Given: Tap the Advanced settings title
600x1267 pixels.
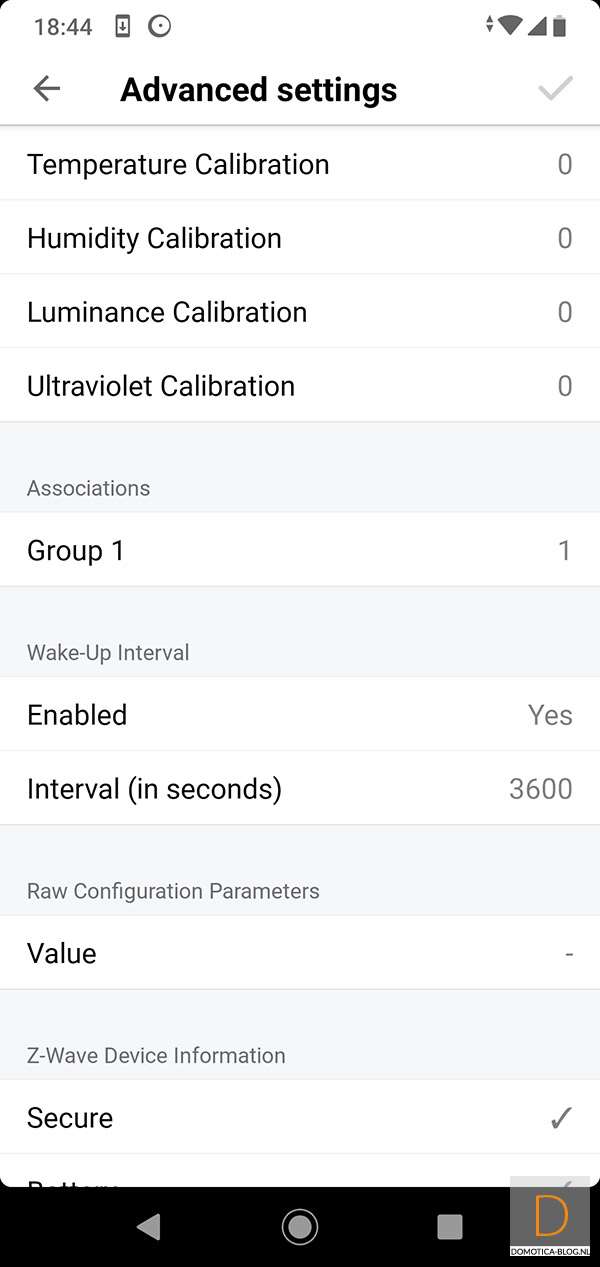Looking at the screenshot, I should point(259,90).
